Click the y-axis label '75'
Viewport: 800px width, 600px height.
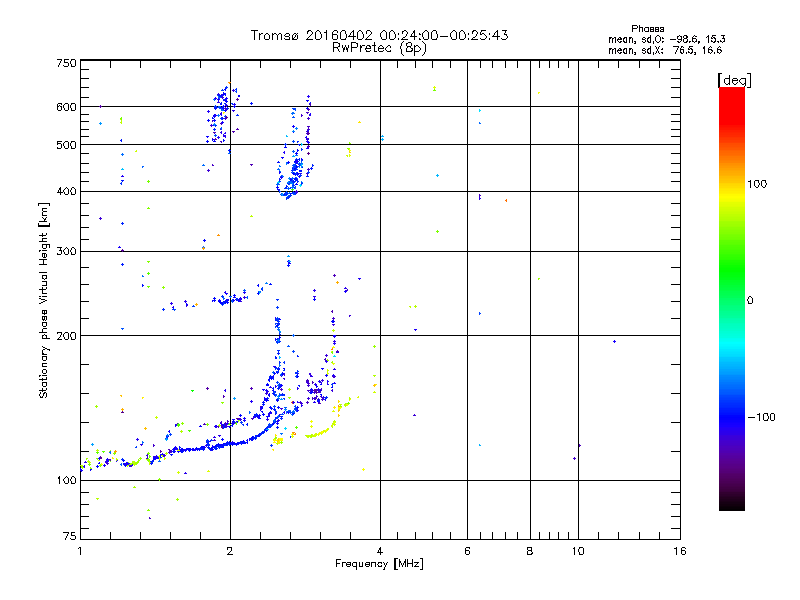click(x=70, y=536)
